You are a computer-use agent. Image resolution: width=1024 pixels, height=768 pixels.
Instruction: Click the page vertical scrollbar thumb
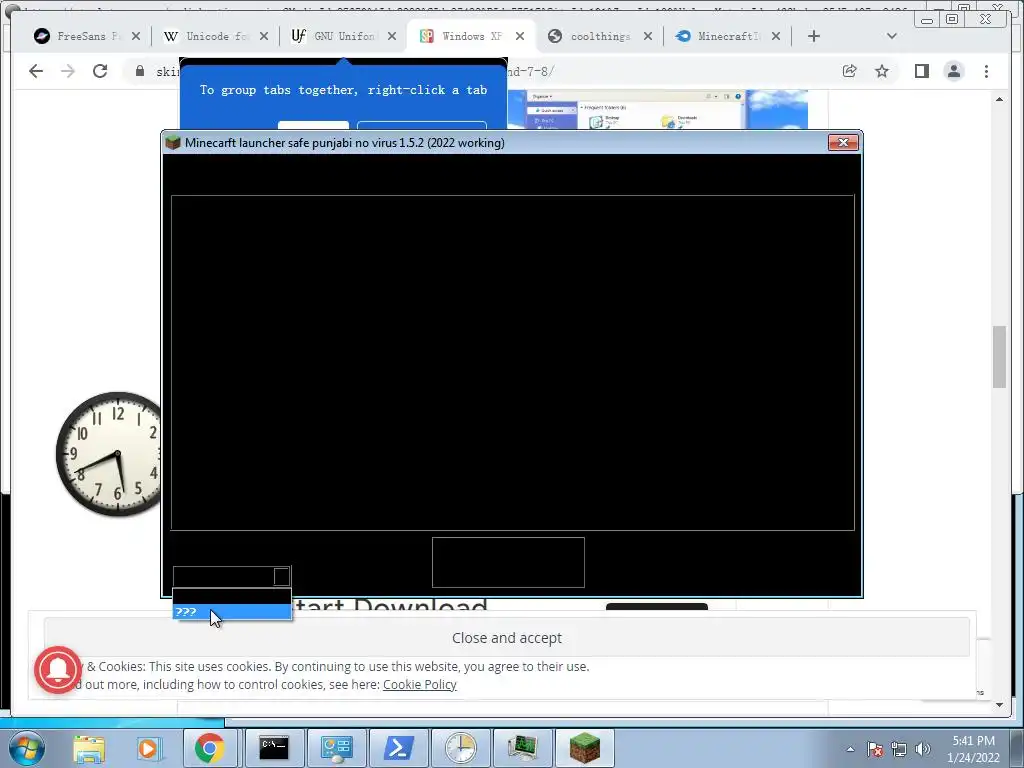click(x=999, y=357)
